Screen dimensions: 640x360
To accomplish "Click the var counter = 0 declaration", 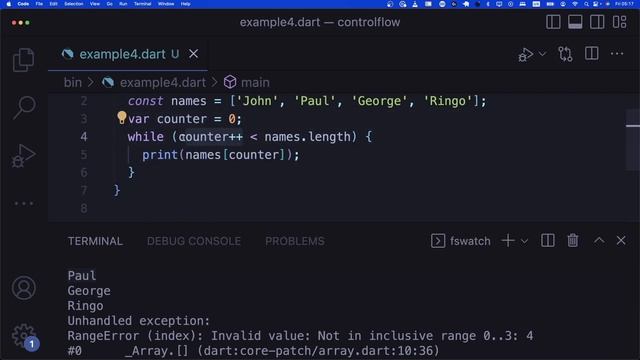I will click(184, 119).
